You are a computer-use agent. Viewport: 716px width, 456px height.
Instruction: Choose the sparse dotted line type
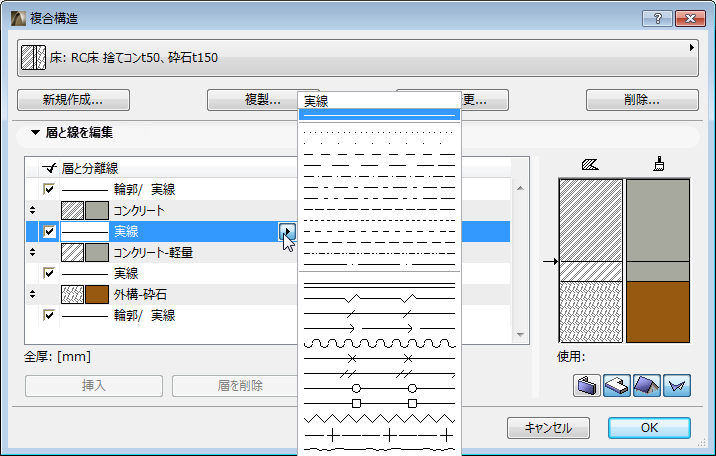[379, 143]
